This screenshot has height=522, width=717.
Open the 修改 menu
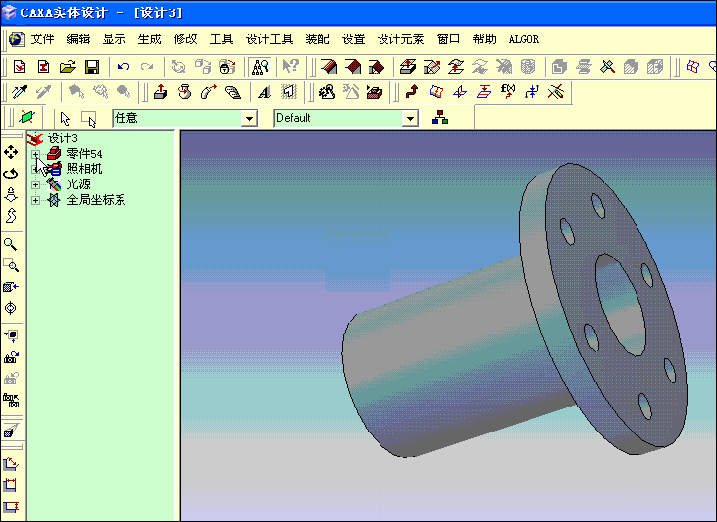coord(185,39)
